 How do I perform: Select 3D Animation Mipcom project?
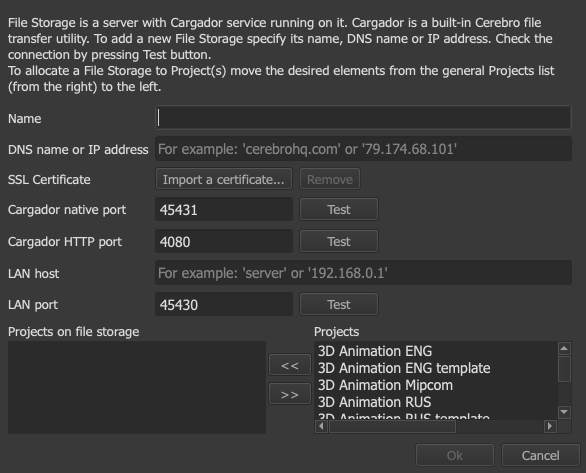pos(385,385)
